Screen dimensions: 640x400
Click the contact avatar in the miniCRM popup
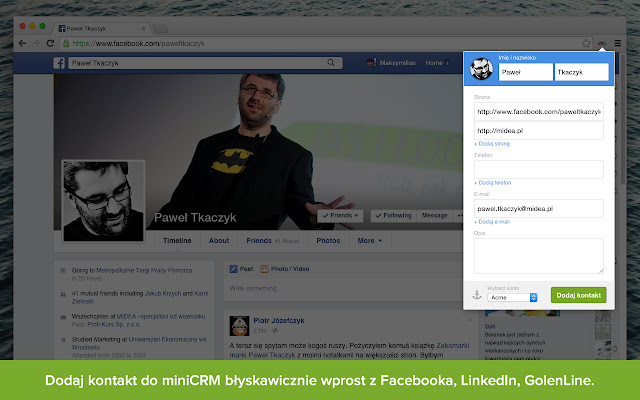481,69
